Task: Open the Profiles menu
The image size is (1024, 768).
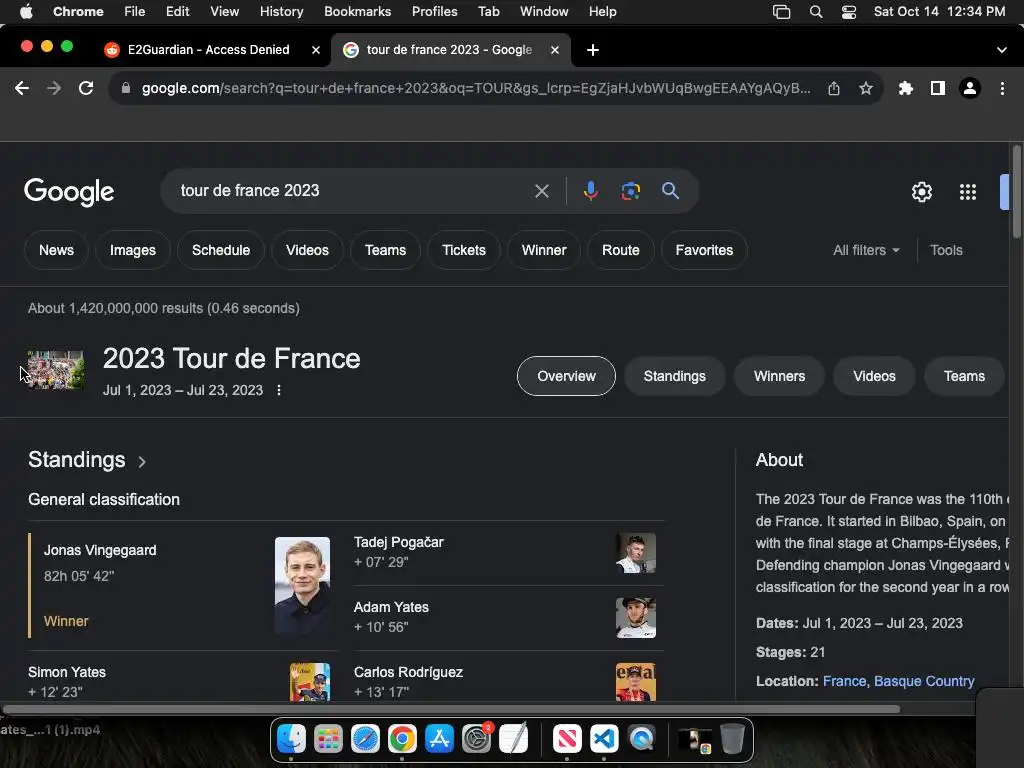Action: pyautogui.click(x=434, y=12)
